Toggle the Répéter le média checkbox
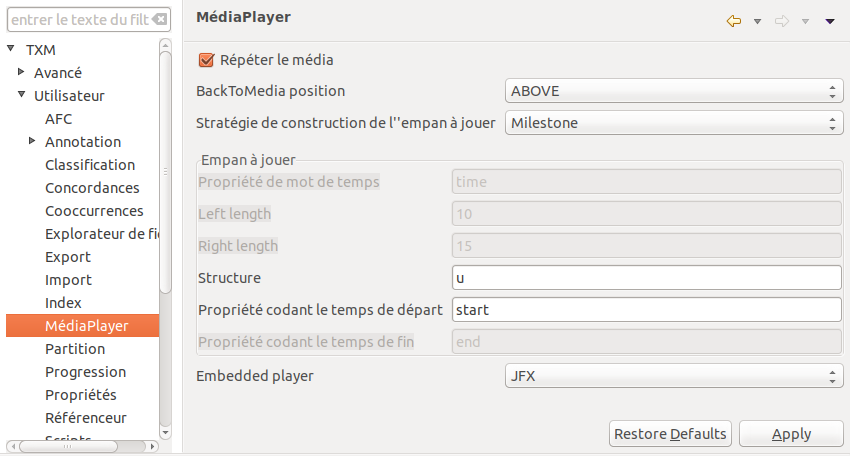 208,60
